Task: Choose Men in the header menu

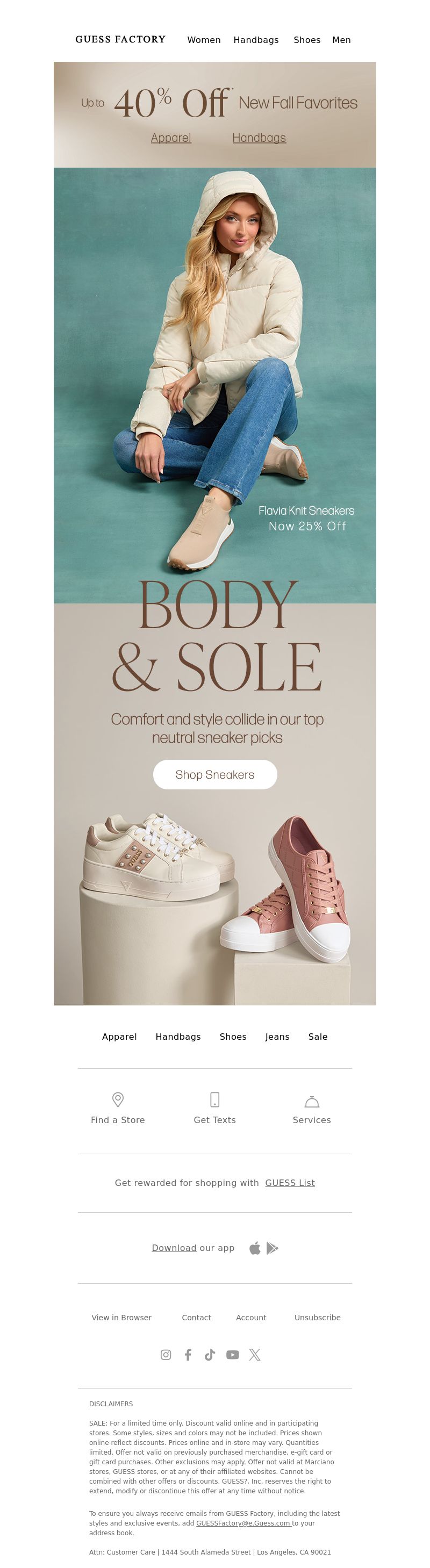Action: click(342, 40)
